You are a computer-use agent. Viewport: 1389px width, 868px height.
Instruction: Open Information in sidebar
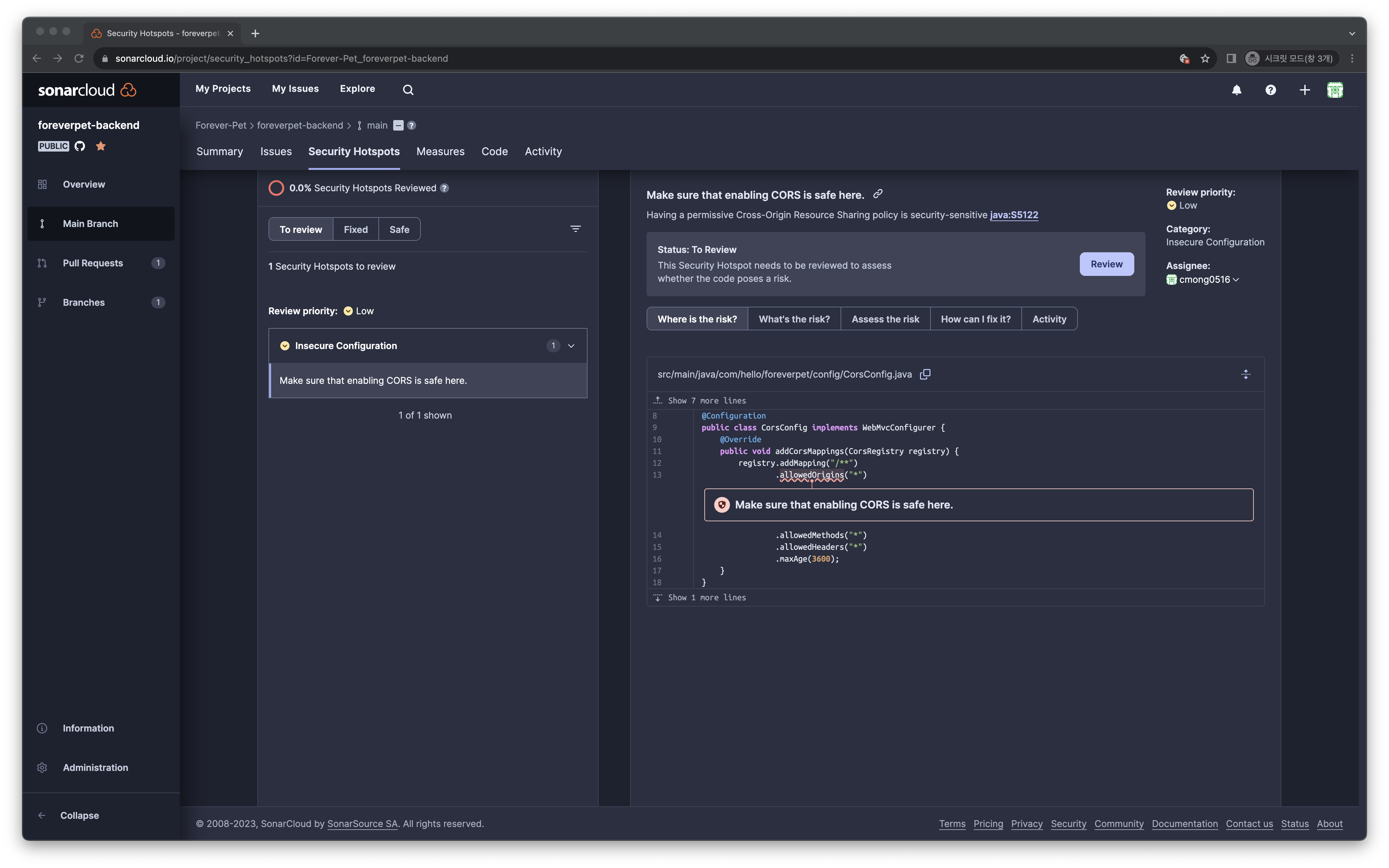click(100, 728)
